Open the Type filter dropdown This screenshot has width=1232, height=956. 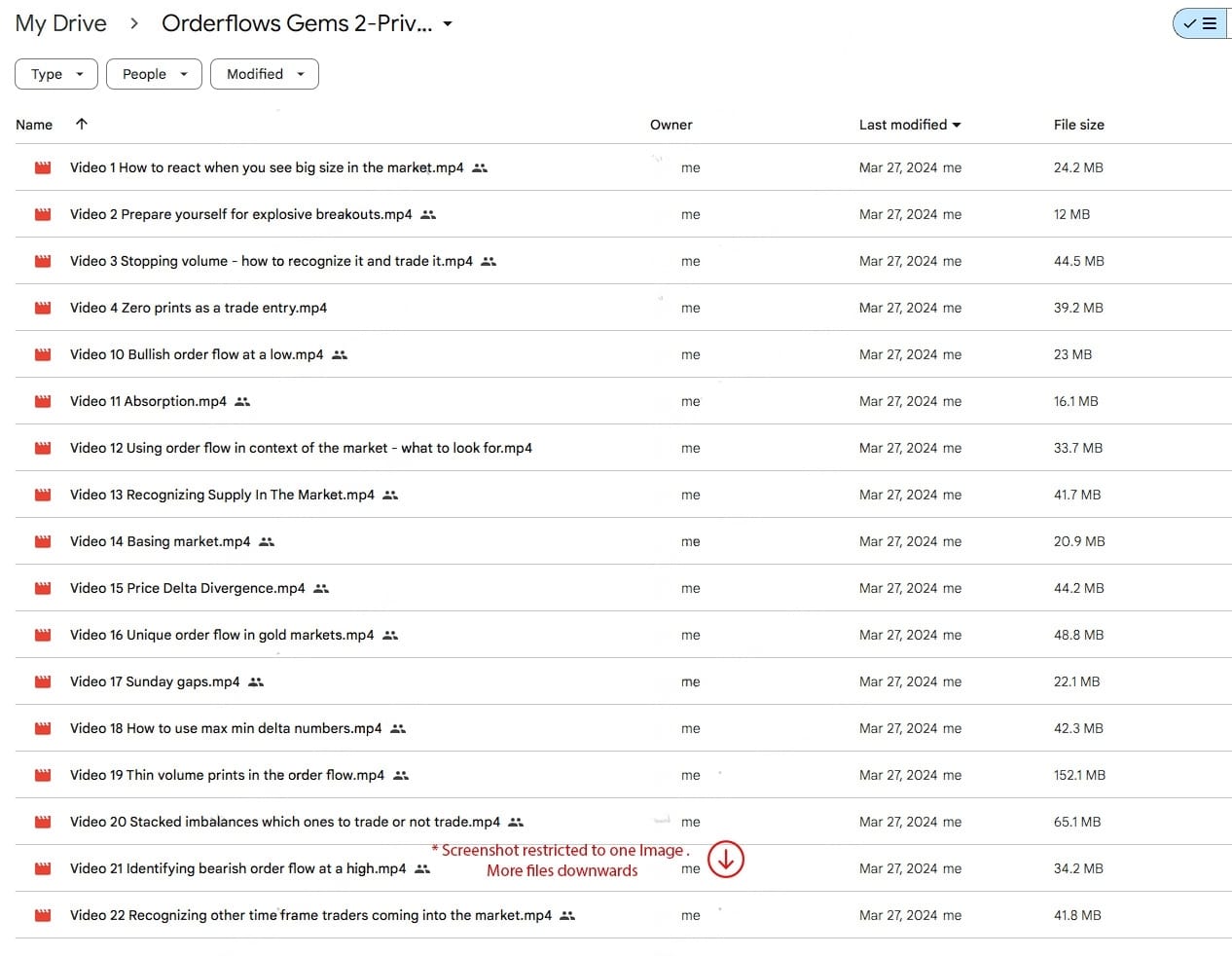pyautogui.click(x=56, y=74)
